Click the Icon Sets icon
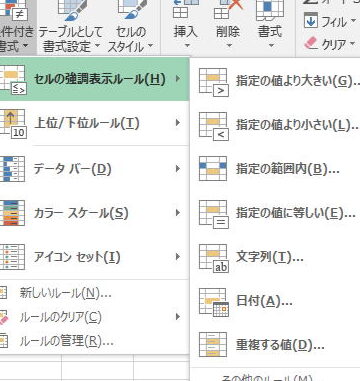The width and height of the screenshot is (360, 381). tap(13, 257)
